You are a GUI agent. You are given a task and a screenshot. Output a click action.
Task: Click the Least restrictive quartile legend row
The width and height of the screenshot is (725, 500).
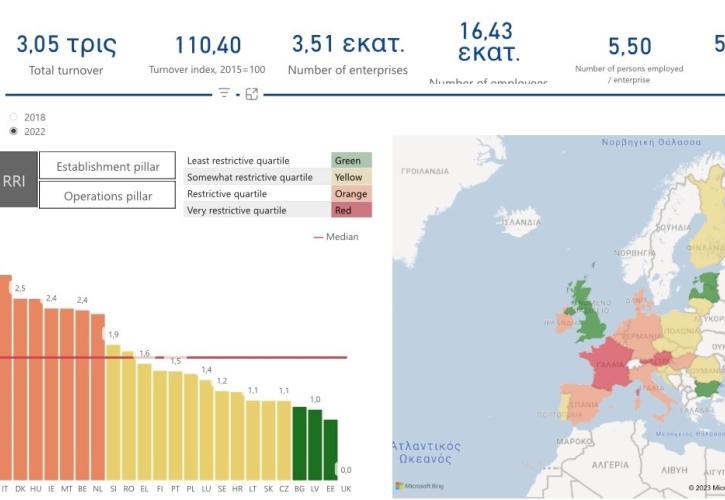(x=277, y=160)
